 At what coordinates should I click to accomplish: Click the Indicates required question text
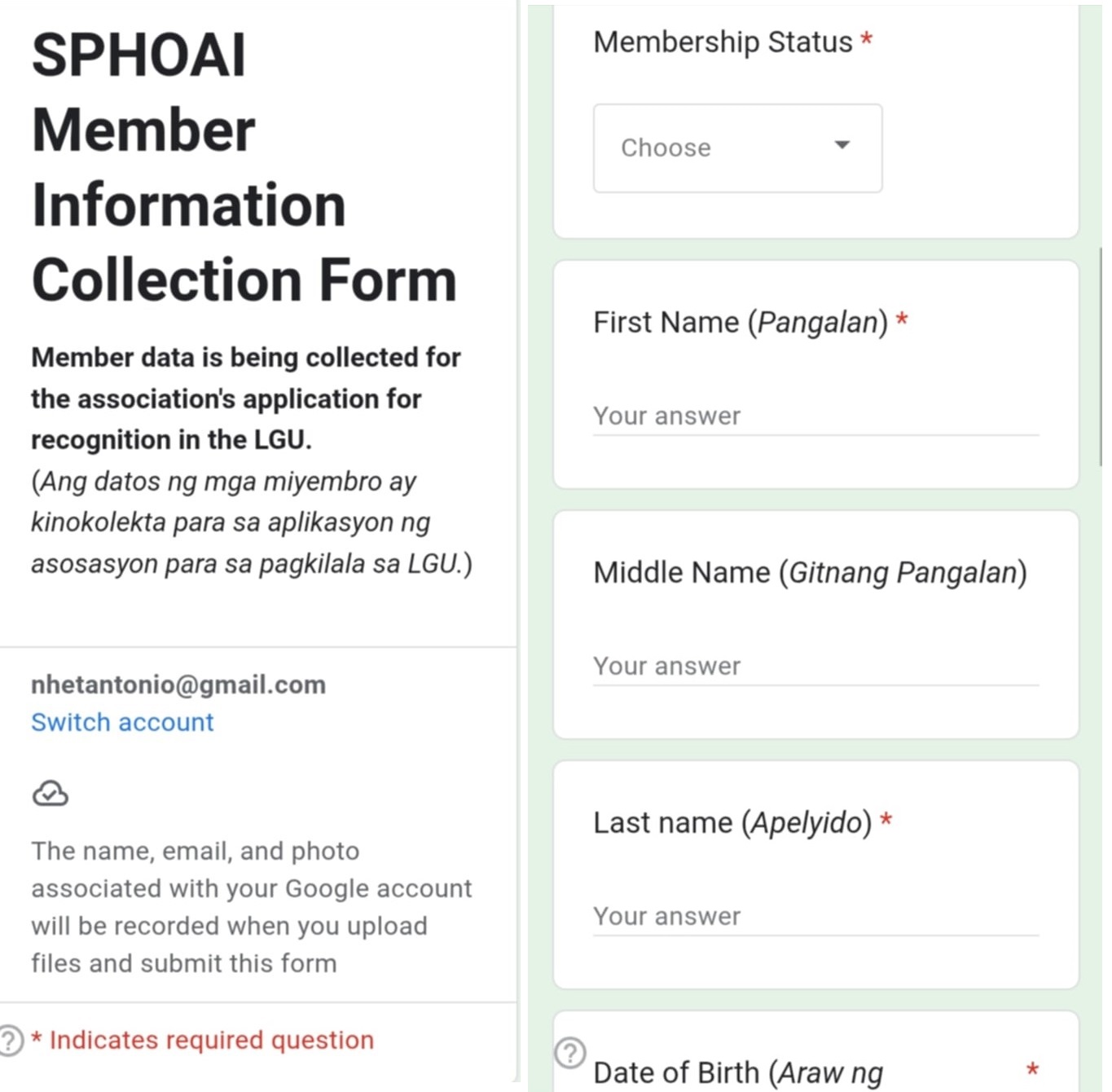(211, 1041)
